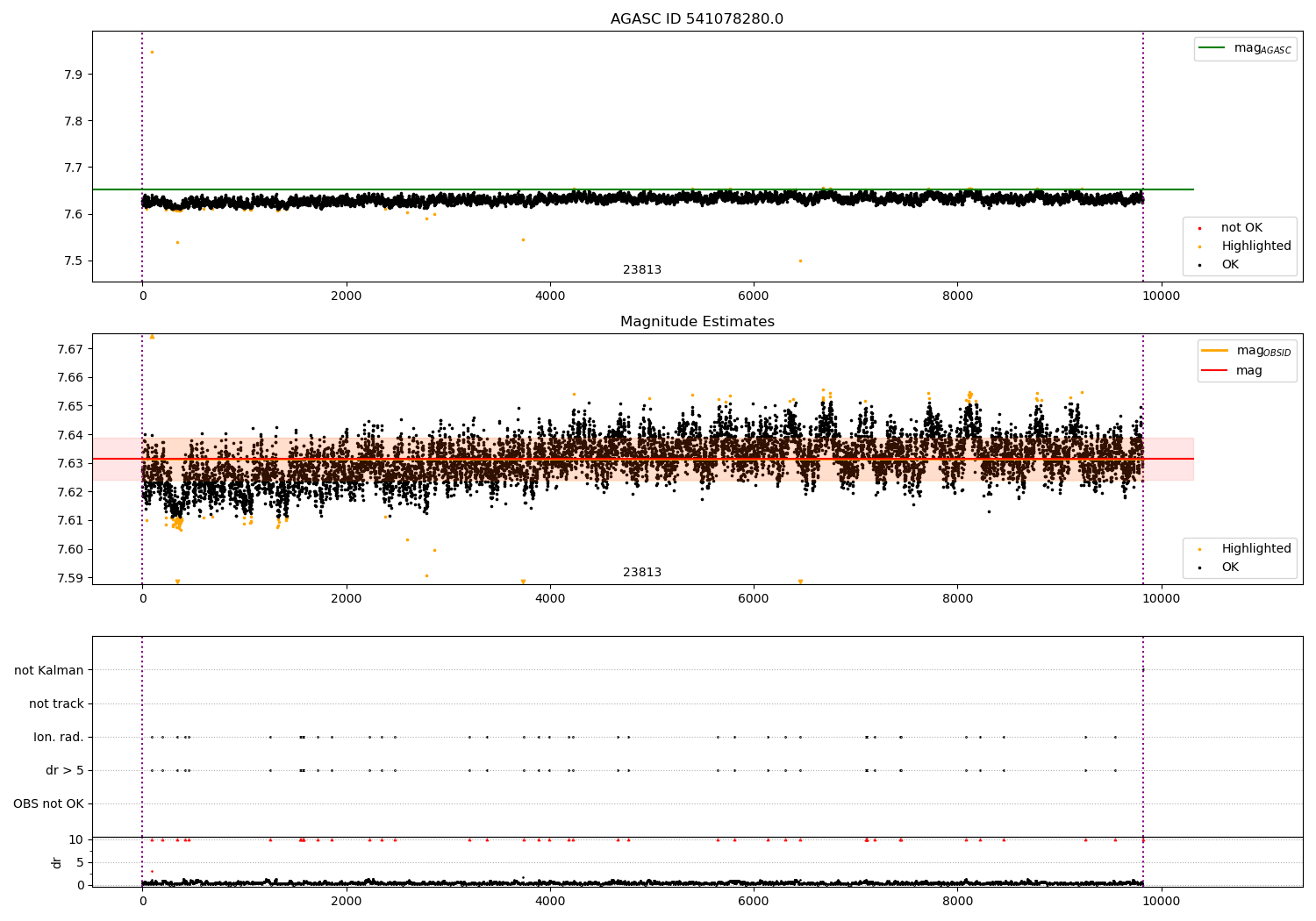Viewport: 1316px width, 921px height.
Task: Click the 7.63 y-tick in Magnitude Estimates plot
Action: [70, 463]
